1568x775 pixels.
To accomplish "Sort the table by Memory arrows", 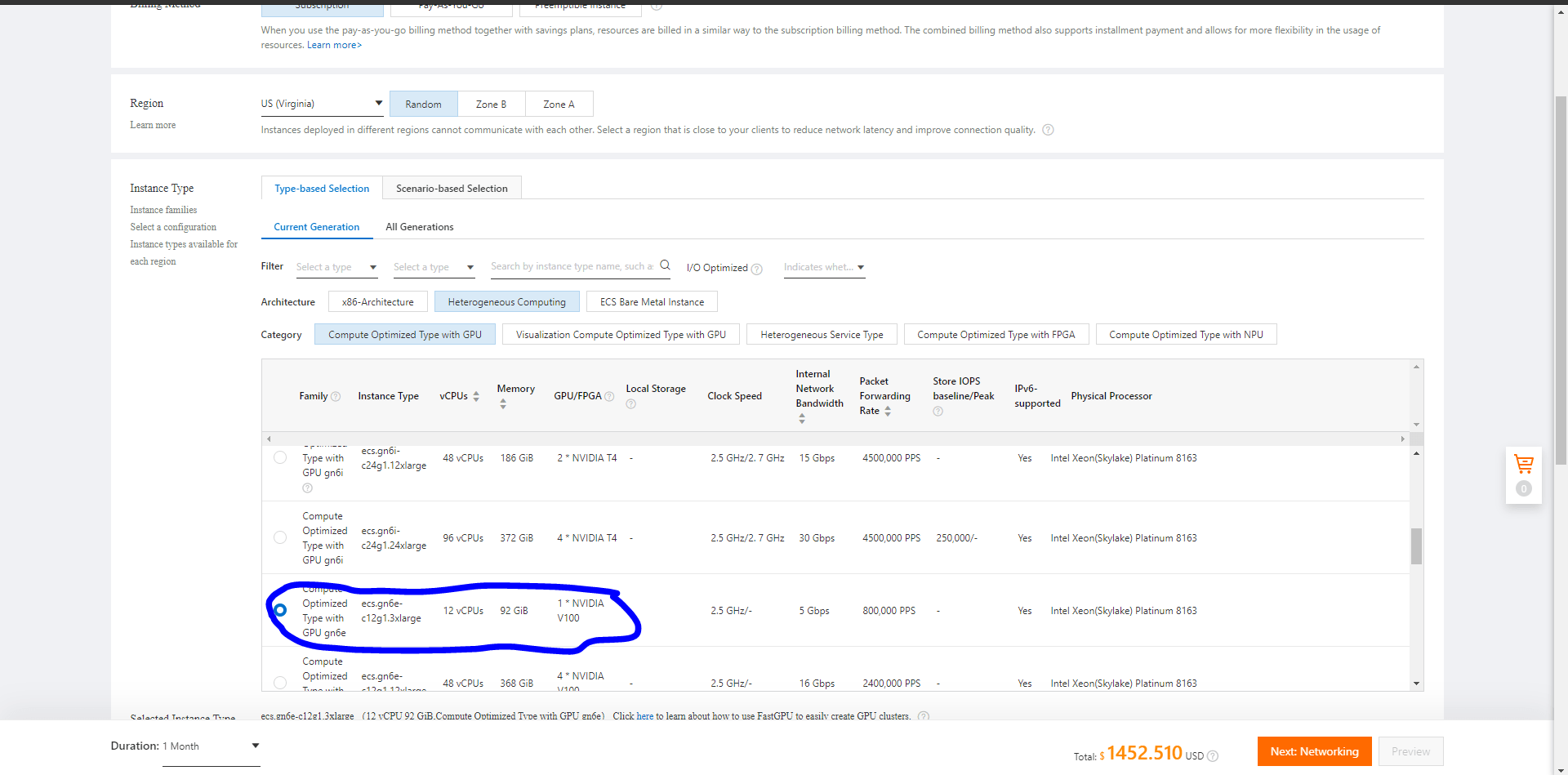I will coord(503,403).
